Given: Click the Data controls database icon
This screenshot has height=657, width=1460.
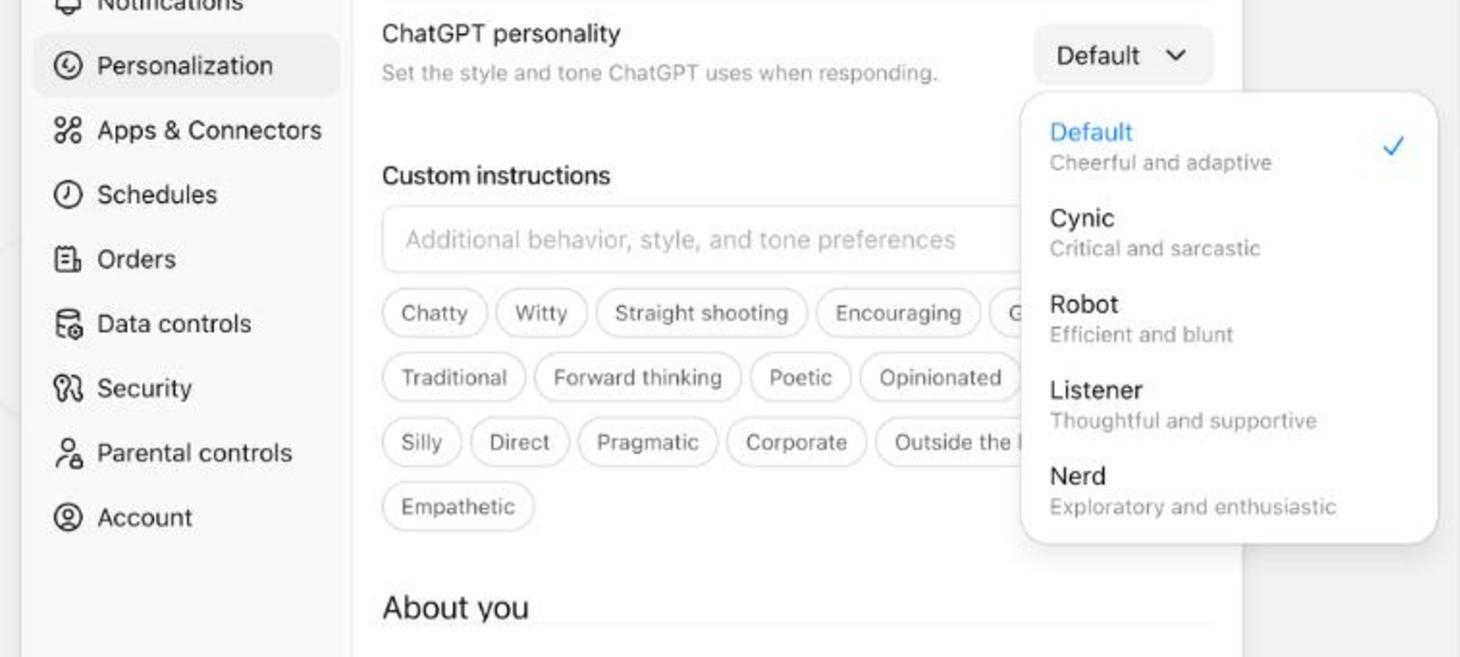Looking at the screenshot, I should point(68,324).
